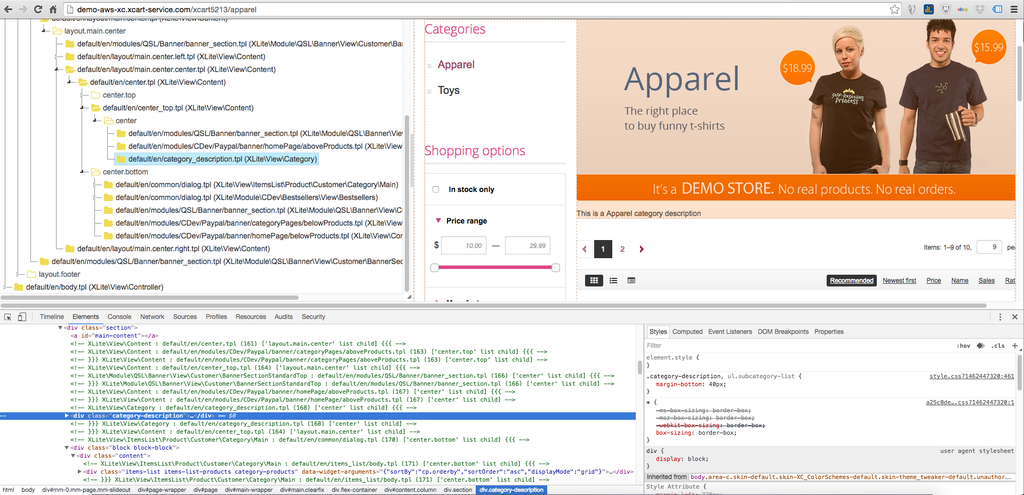The width and height of the screenshot is (1024, 495).
Task: Bookmark this page with the star icon
Action: pyautogui.click(x=894, y=9)
